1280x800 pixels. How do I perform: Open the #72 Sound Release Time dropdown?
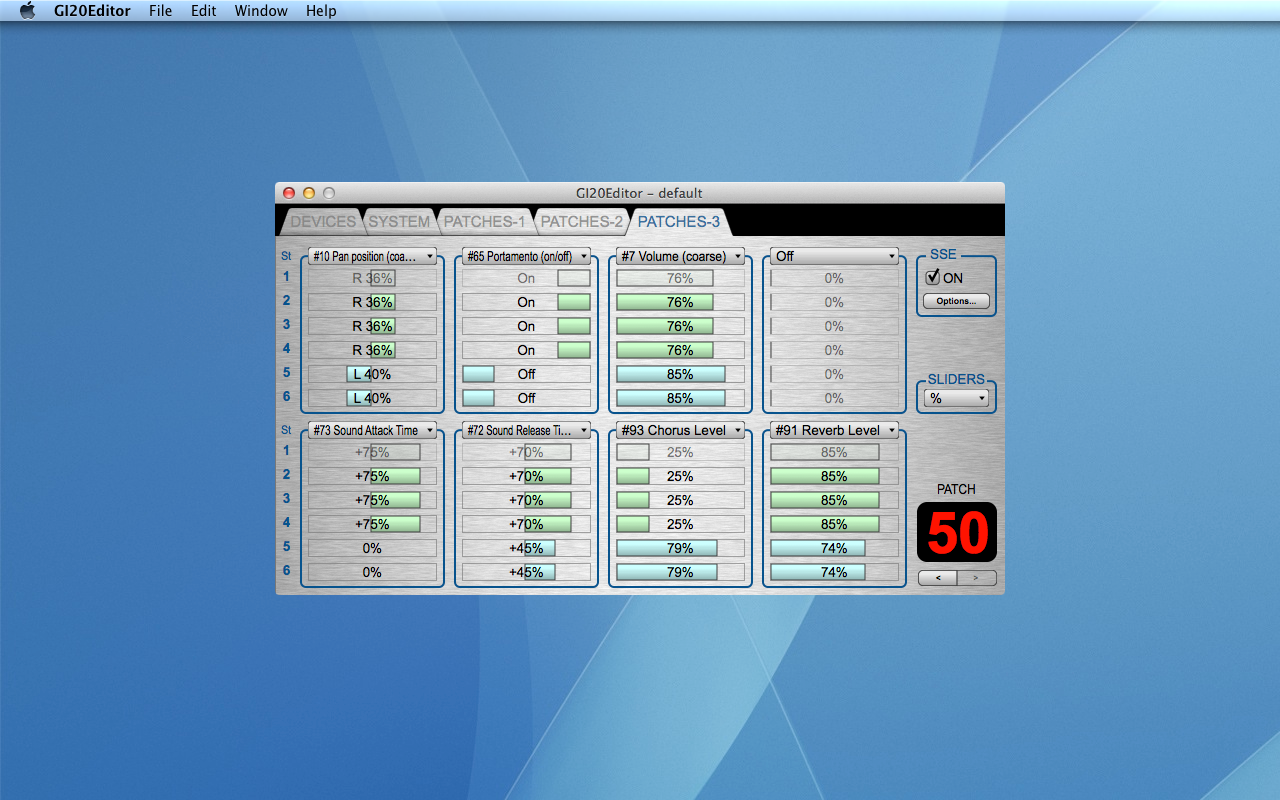tap(526, 430)
